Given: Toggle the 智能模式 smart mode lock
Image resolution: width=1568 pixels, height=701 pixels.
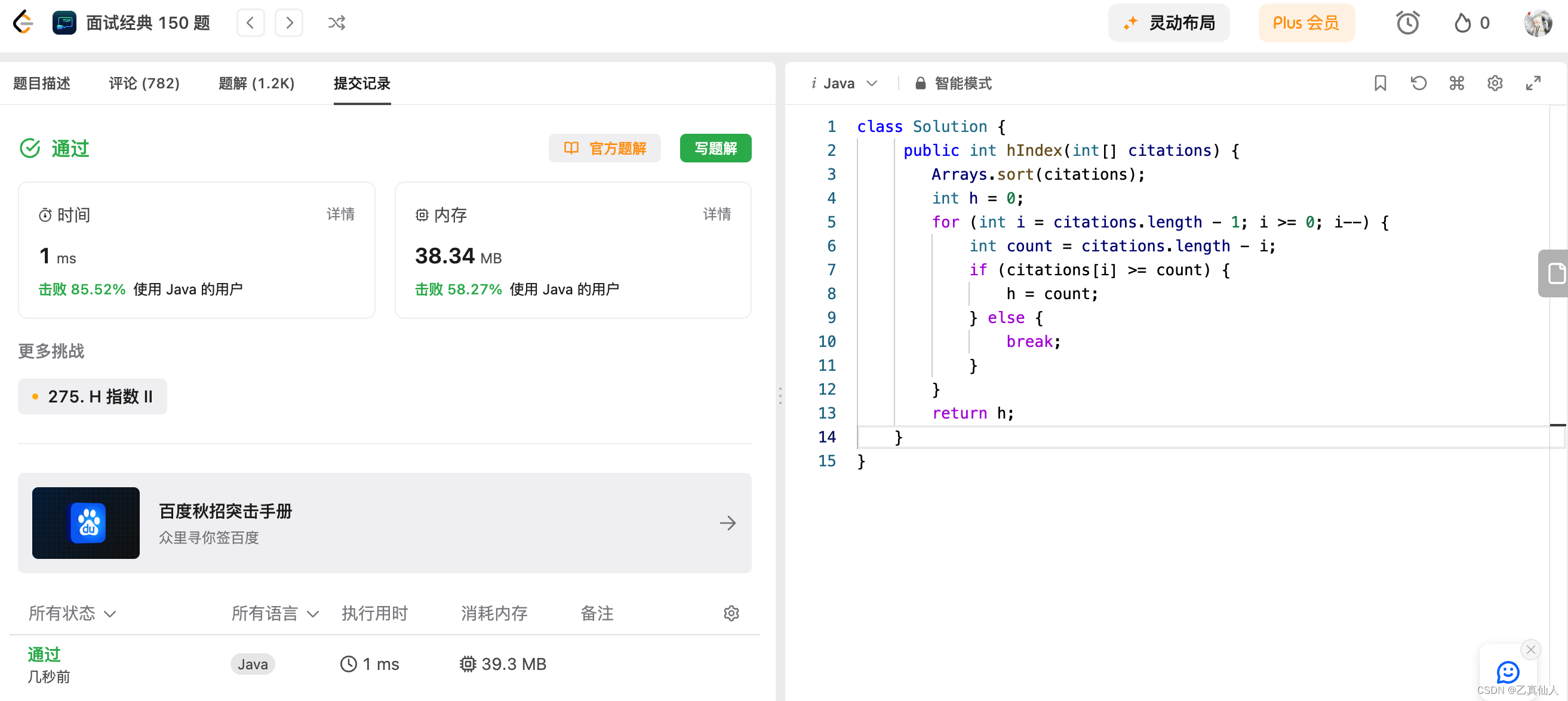Looking at the screenshot, I should point(954,84).
